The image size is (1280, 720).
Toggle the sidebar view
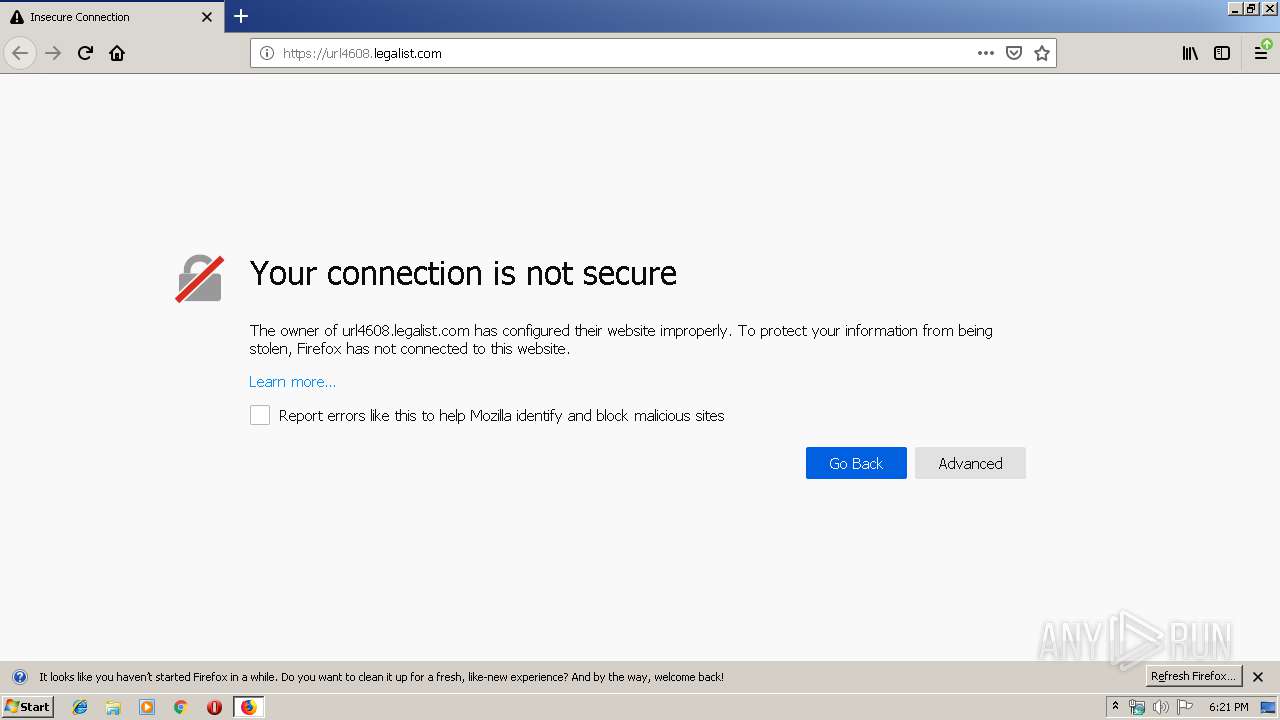tap(1222, 53)
